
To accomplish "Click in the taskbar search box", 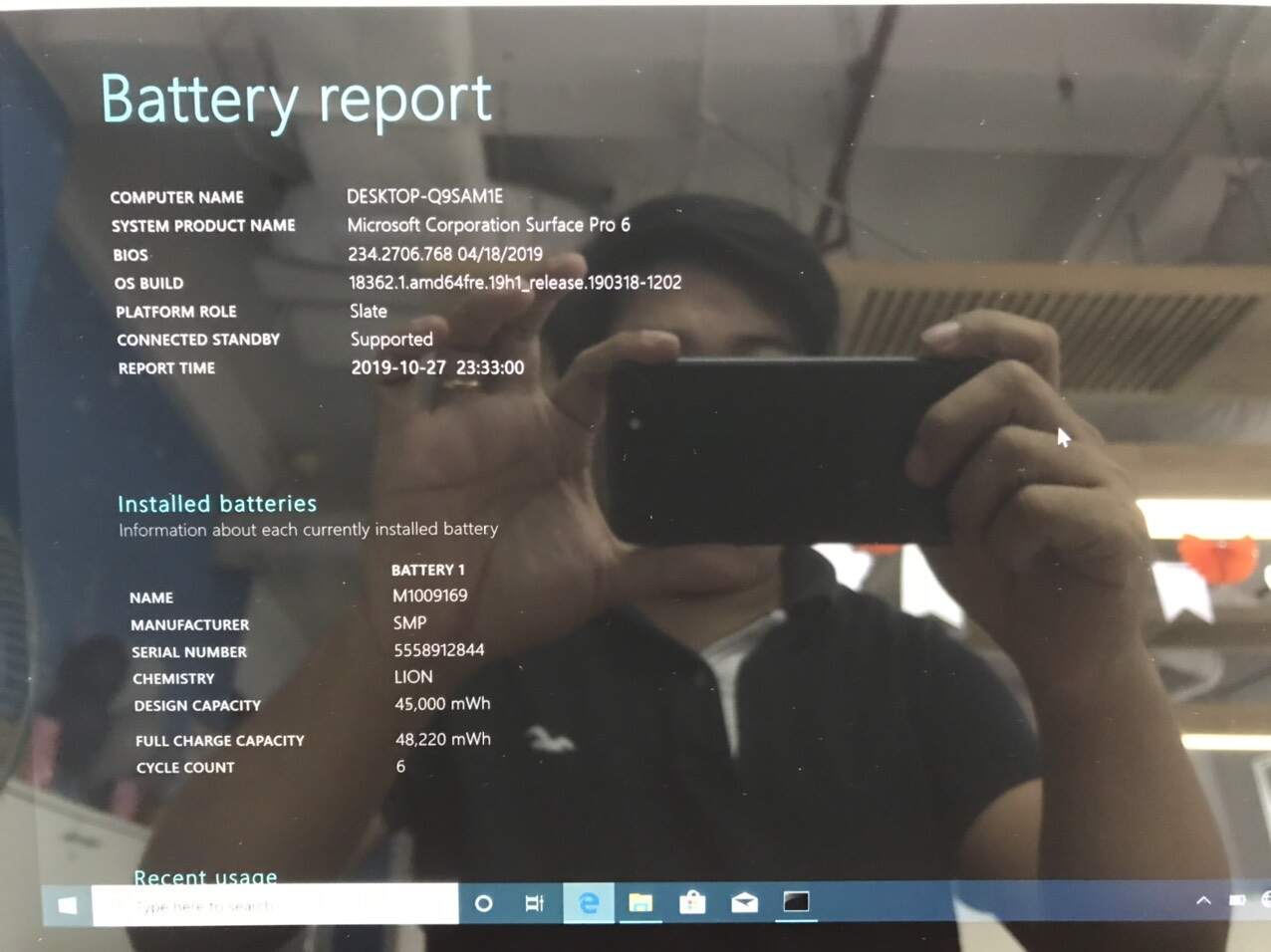I will click(x=274, y=905).
